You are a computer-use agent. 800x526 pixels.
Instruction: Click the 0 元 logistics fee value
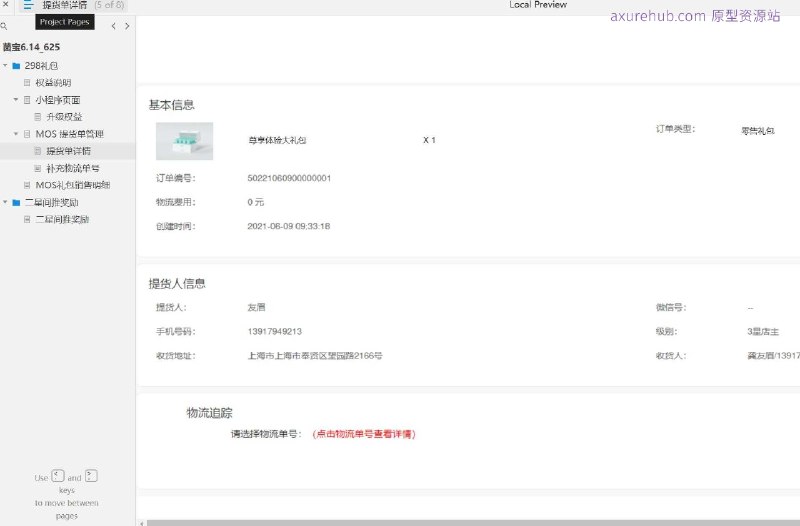pos(256,202)
